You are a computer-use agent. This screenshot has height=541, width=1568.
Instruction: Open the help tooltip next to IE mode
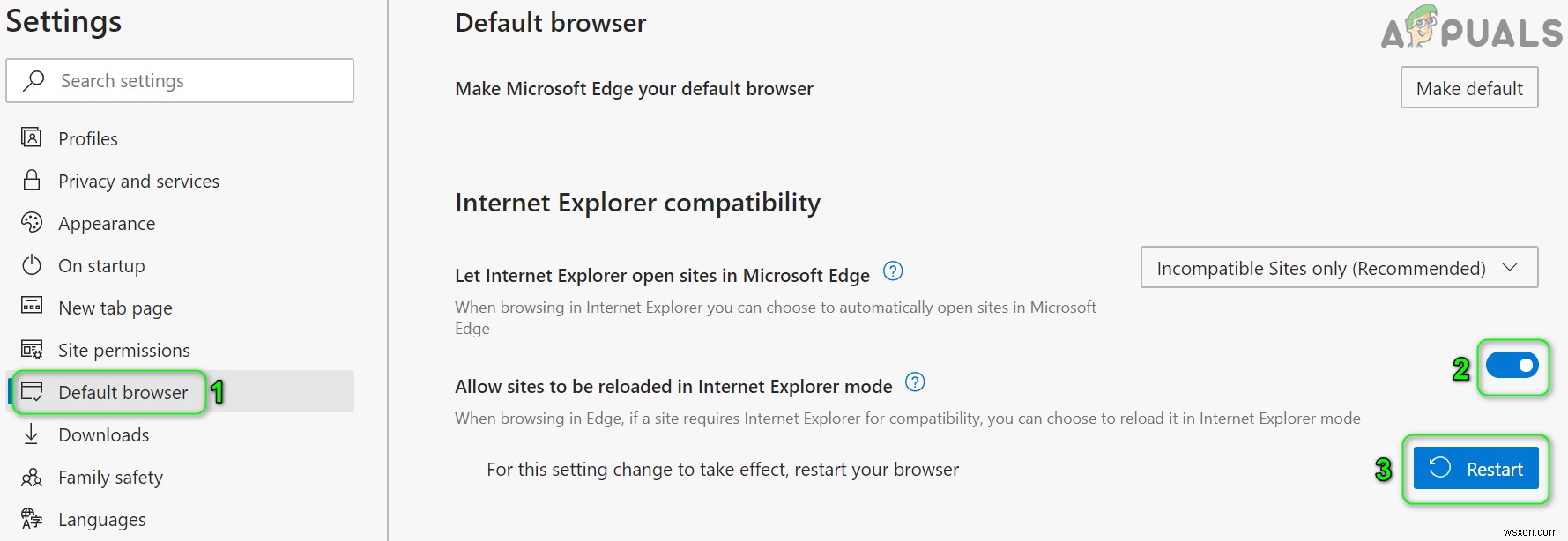(915, 382)
